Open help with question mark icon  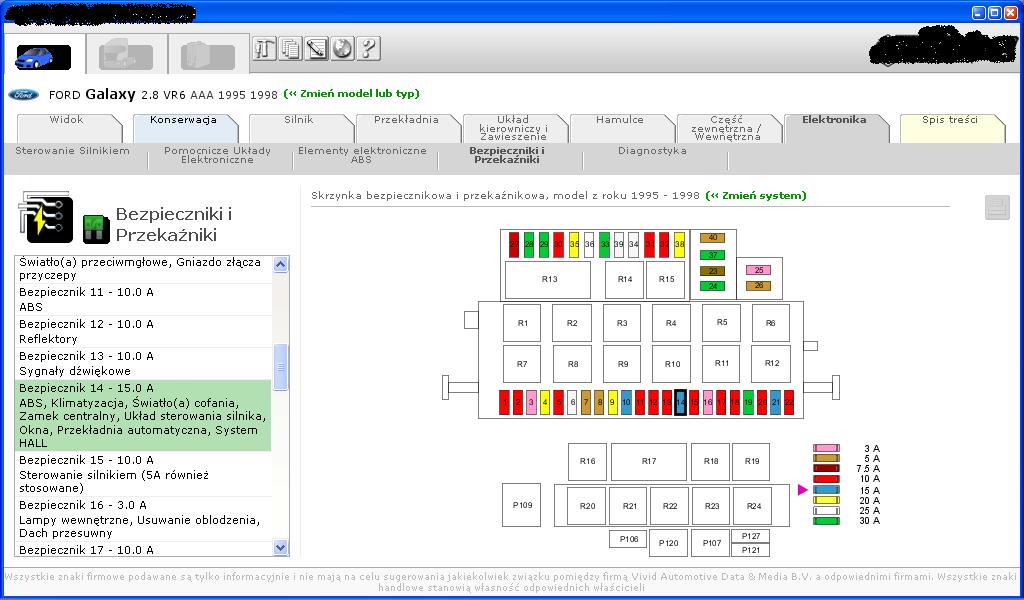pyautogui.click(x=368, y=48)
